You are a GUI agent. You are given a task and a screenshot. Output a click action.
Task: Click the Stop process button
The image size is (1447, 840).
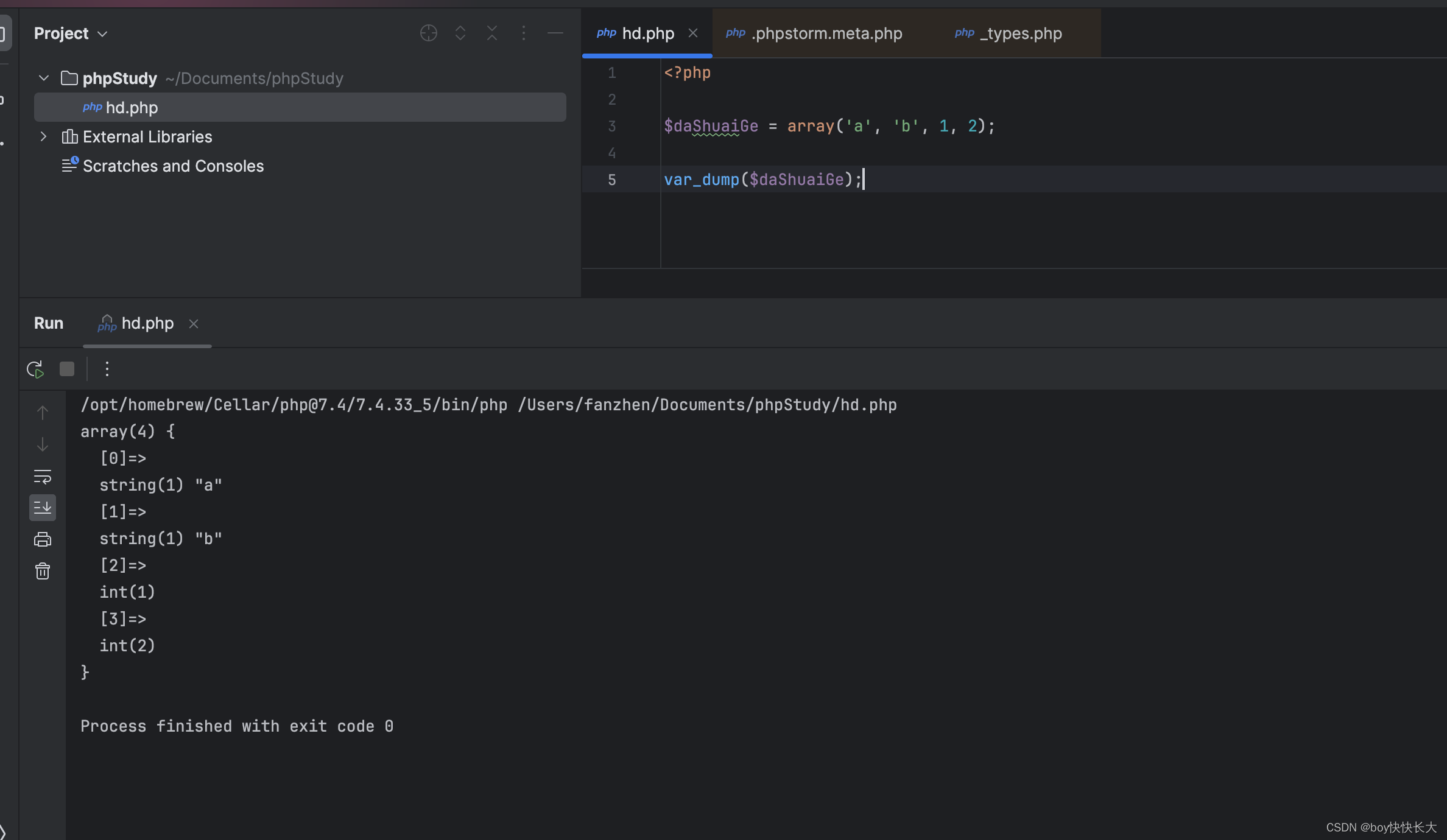tap(67, 369)
